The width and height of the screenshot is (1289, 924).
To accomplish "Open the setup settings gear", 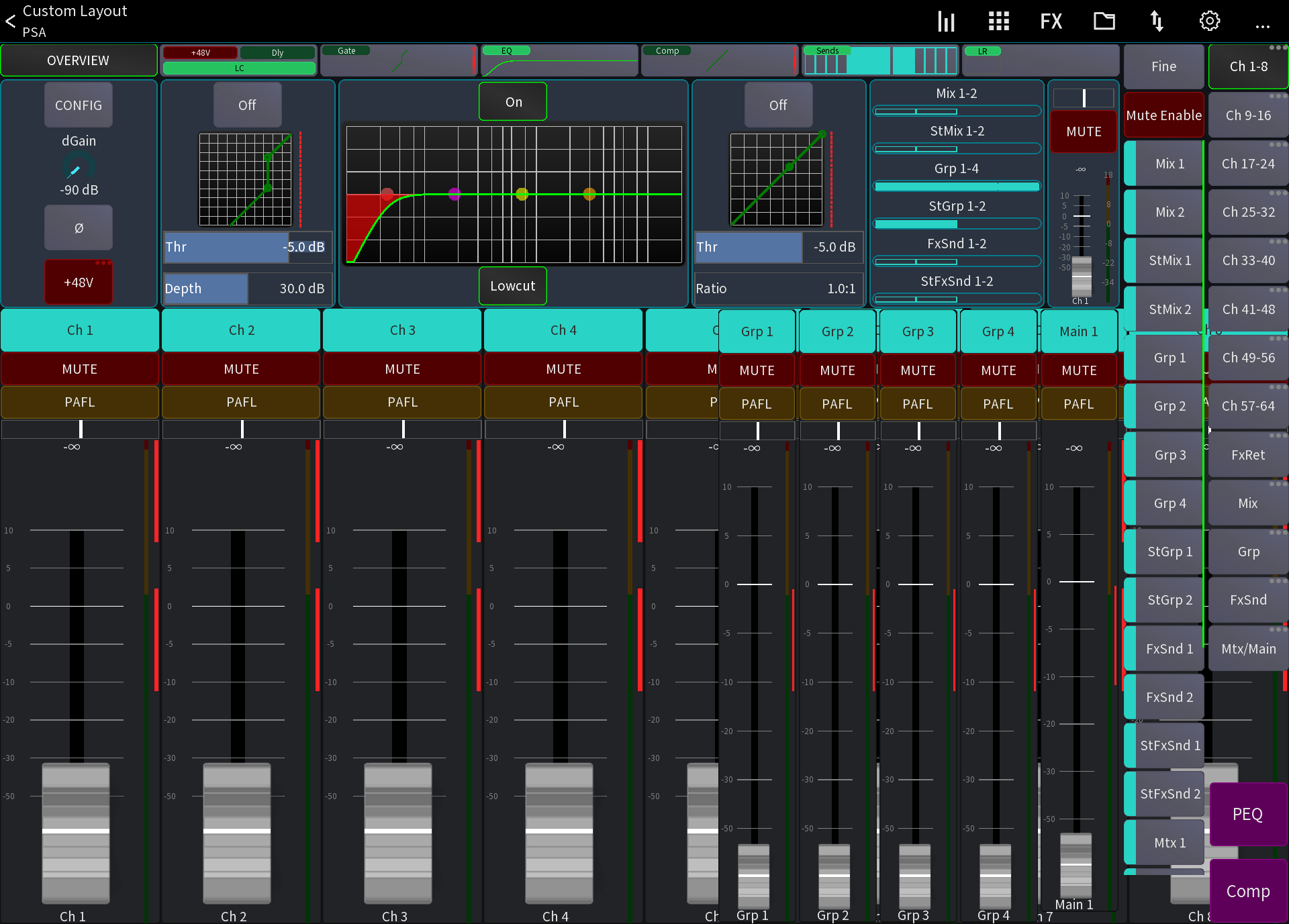I will pos(1210,21).
